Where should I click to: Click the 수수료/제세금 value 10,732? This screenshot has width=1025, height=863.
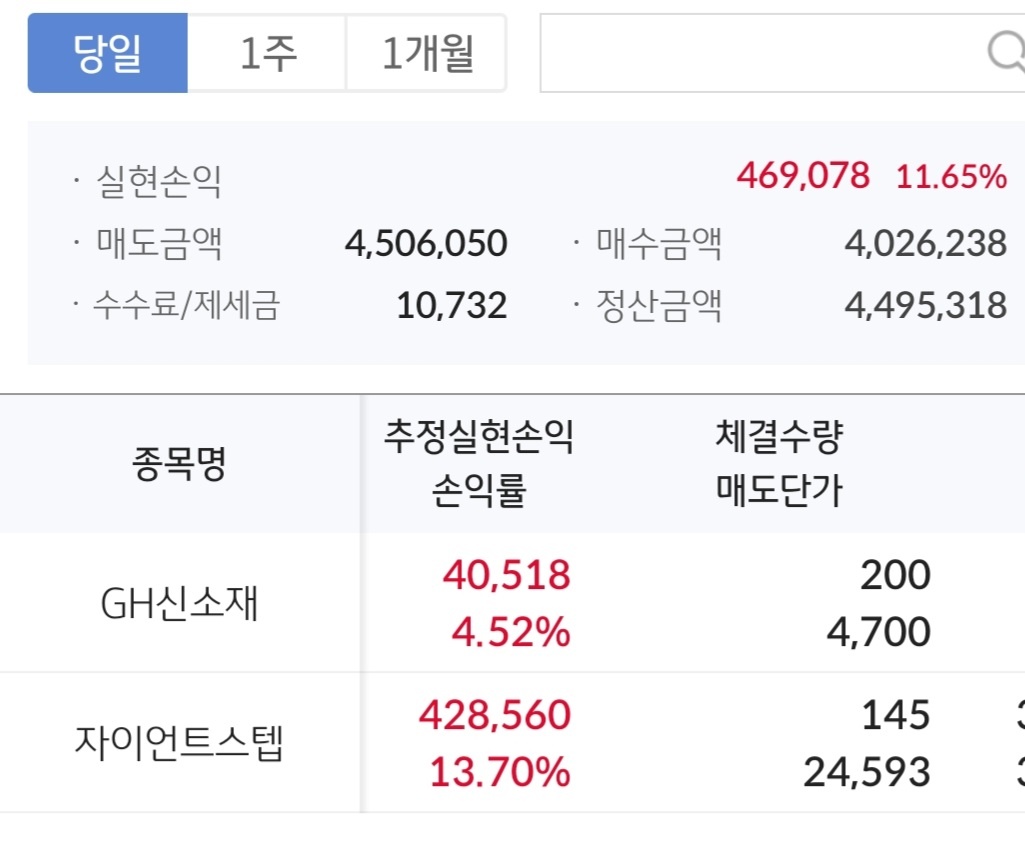pos(452,305)
